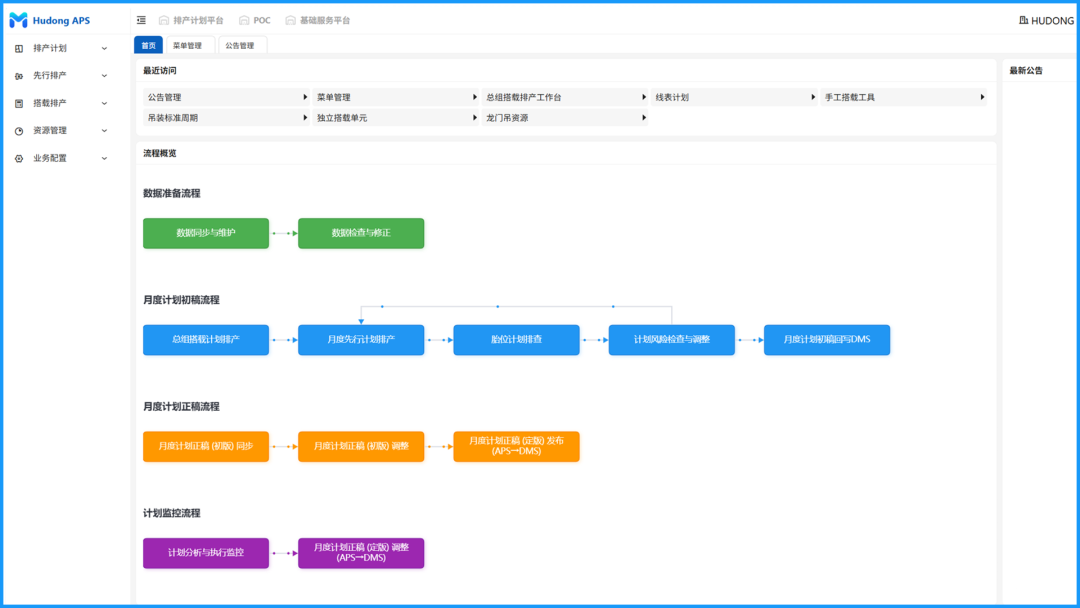The width and height of the screenshot is (1080, 608).
Task: Click the blue 胎位计划排查 flow button
Action: point(516,340)
